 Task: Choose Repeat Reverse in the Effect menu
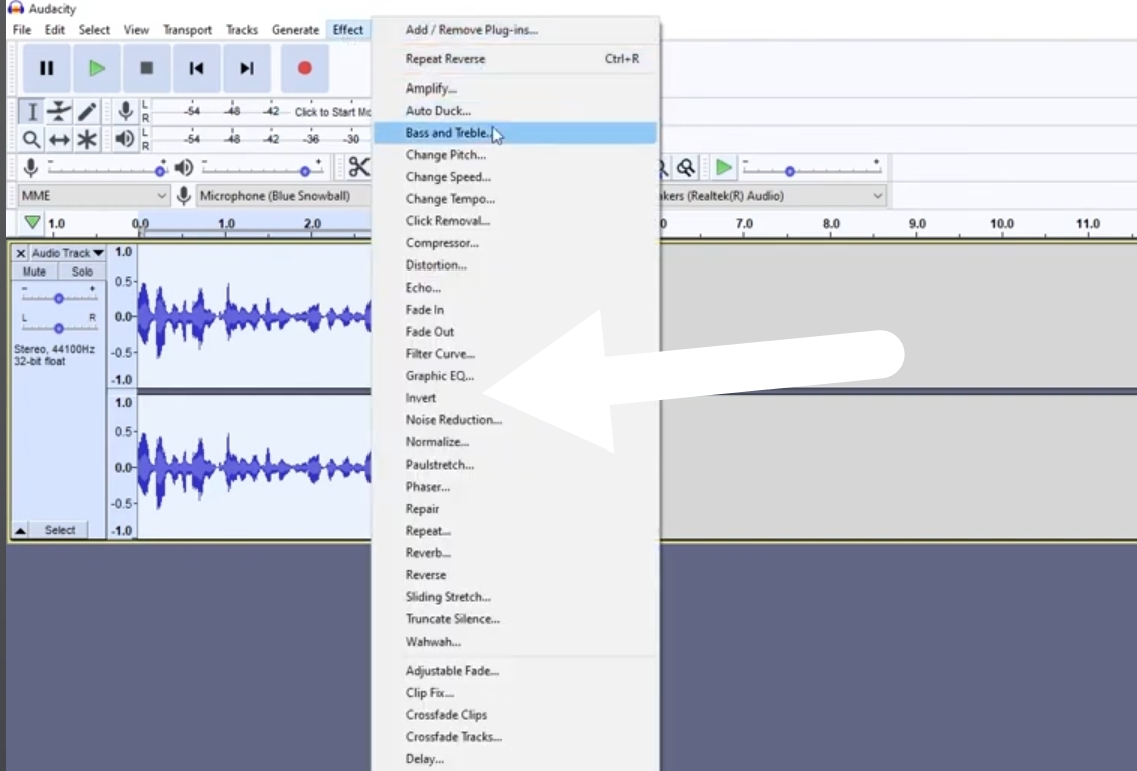tap(516, 59)
